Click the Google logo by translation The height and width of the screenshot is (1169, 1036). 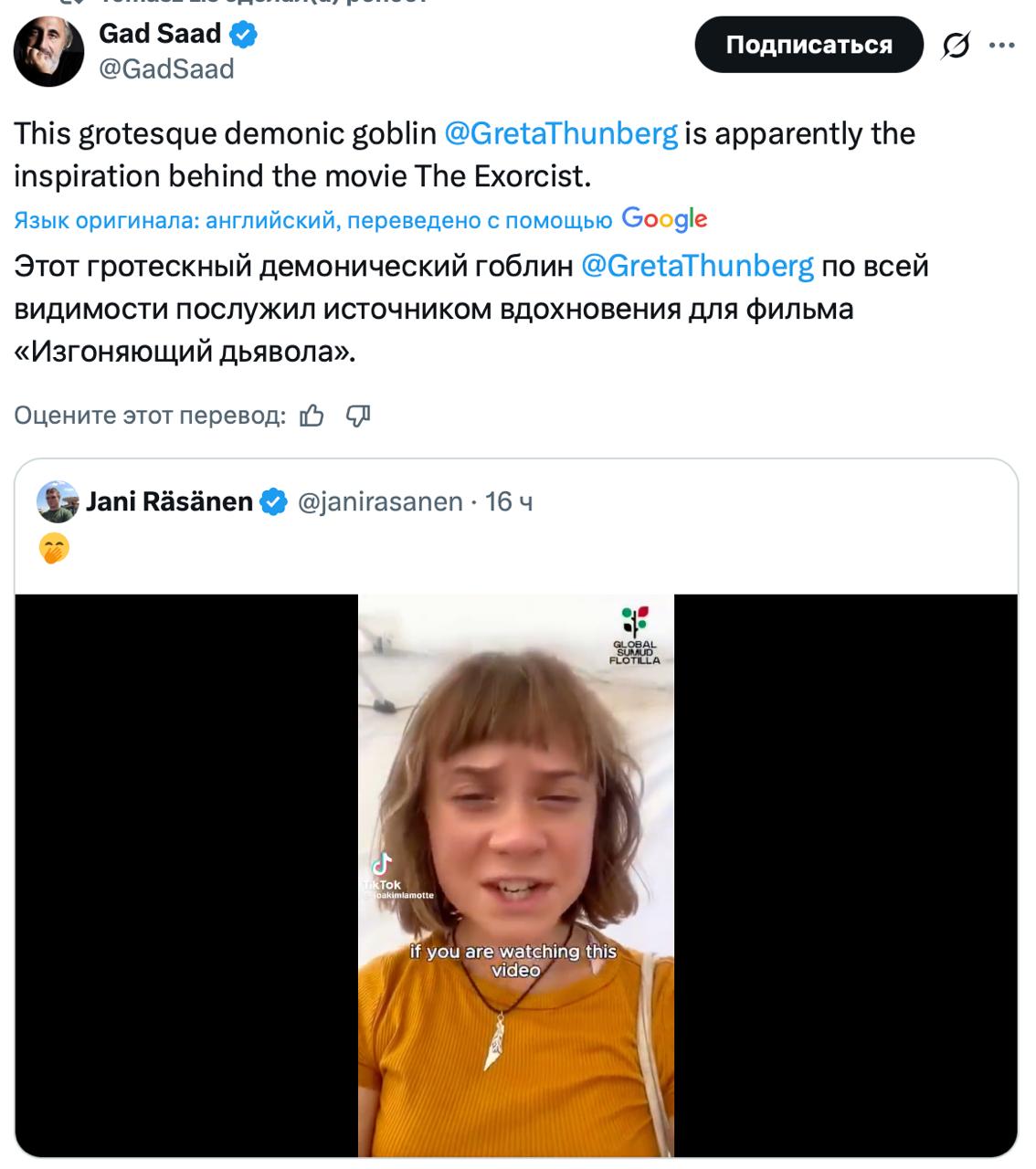tap(664, 219)
